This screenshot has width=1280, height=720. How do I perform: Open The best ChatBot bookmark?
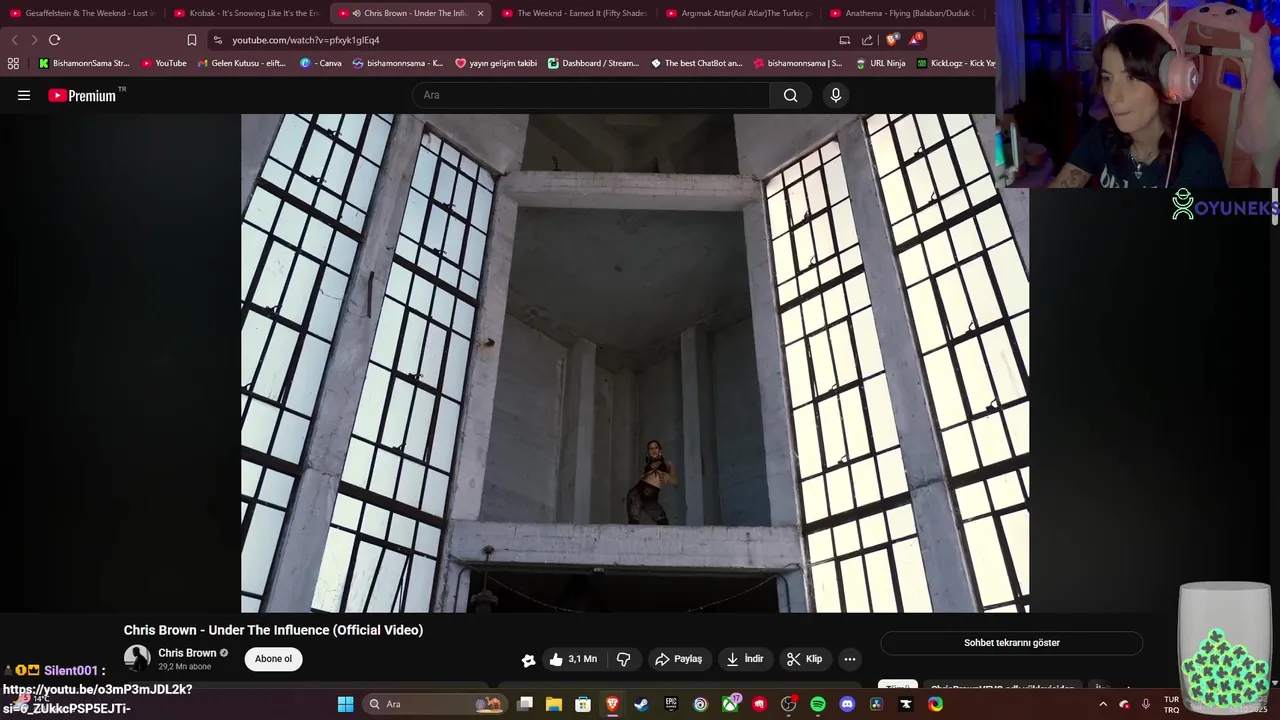click(697, 63)
